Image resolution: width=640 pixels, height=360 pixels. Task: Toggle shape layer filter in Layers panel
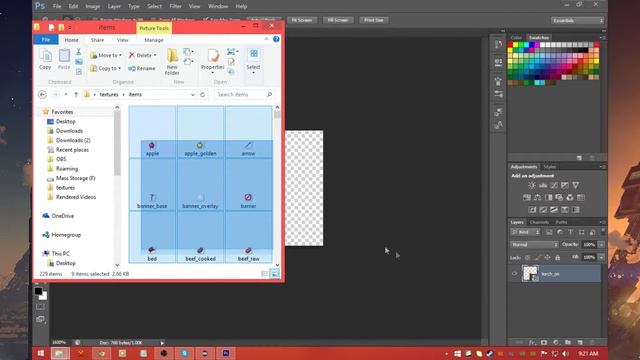click(x=582, y=232)
